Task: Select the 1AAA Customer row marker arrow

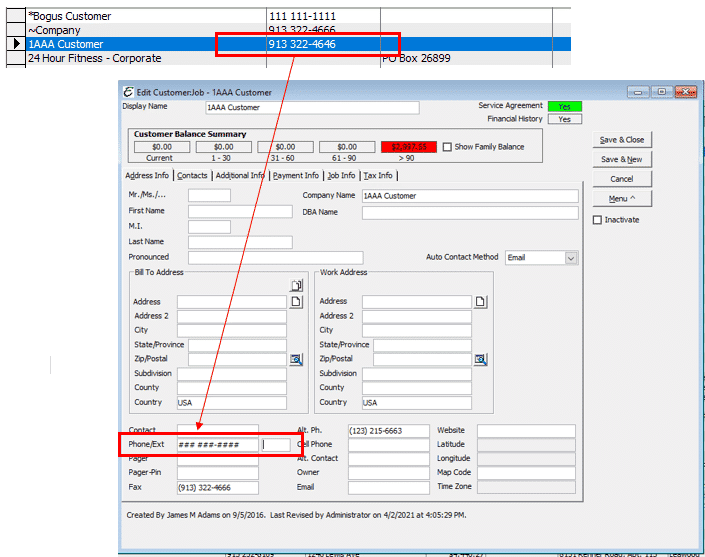Action: click(x=16, y=44)
